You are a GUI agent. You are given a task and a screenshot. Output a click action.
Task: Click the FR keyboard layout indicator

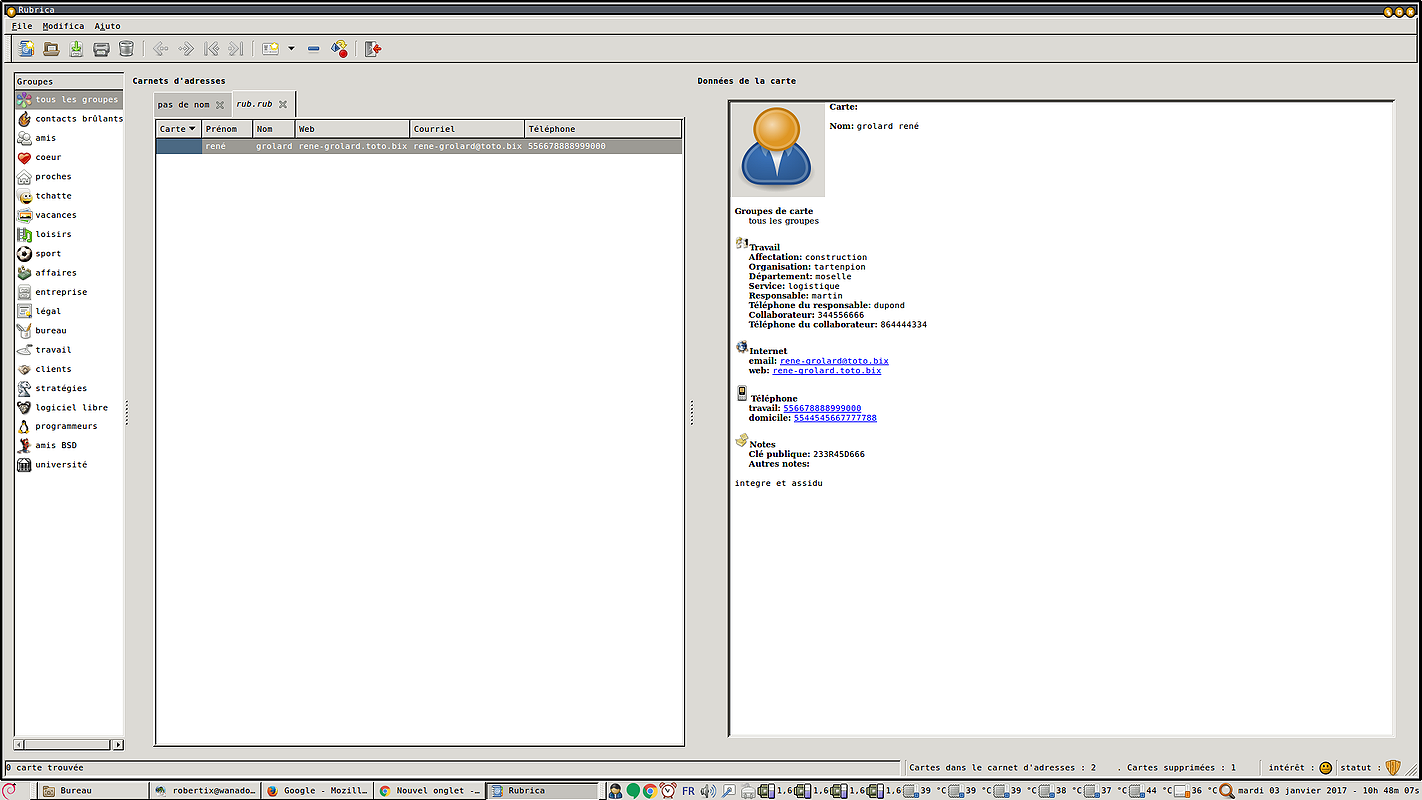click(688, 791)
